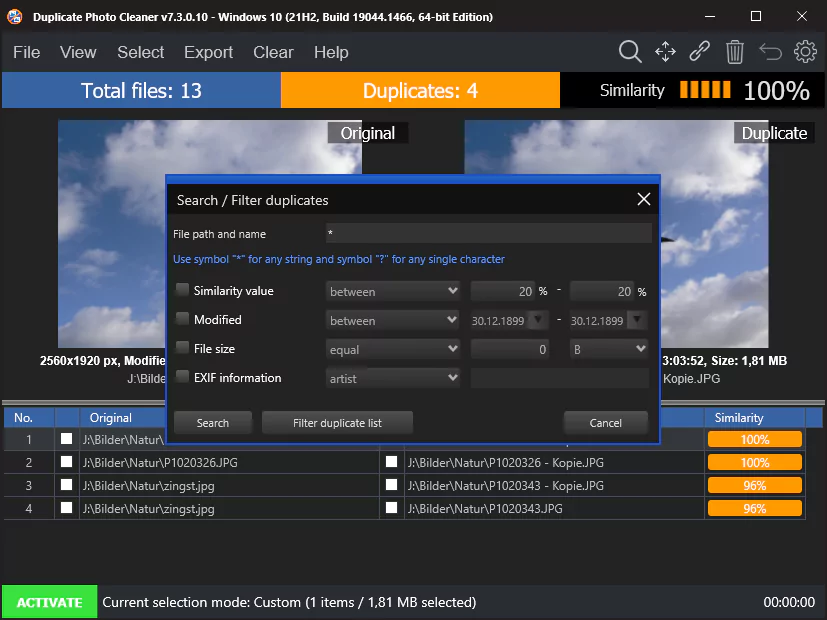Open the Help menu
Image resolution: width=827 pixels, height=620 pixels.
pyautogui.click(x=331, y=52)
